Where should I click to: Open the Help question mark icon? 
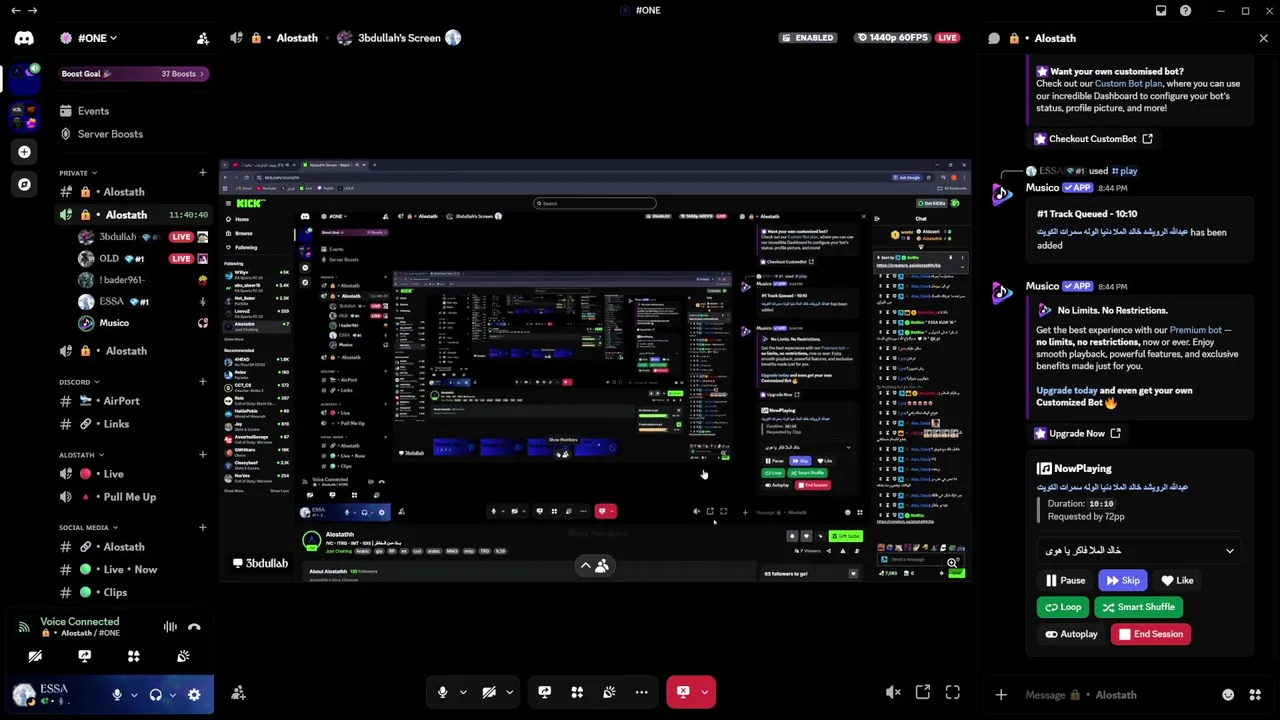click(x=1185, y=10)
